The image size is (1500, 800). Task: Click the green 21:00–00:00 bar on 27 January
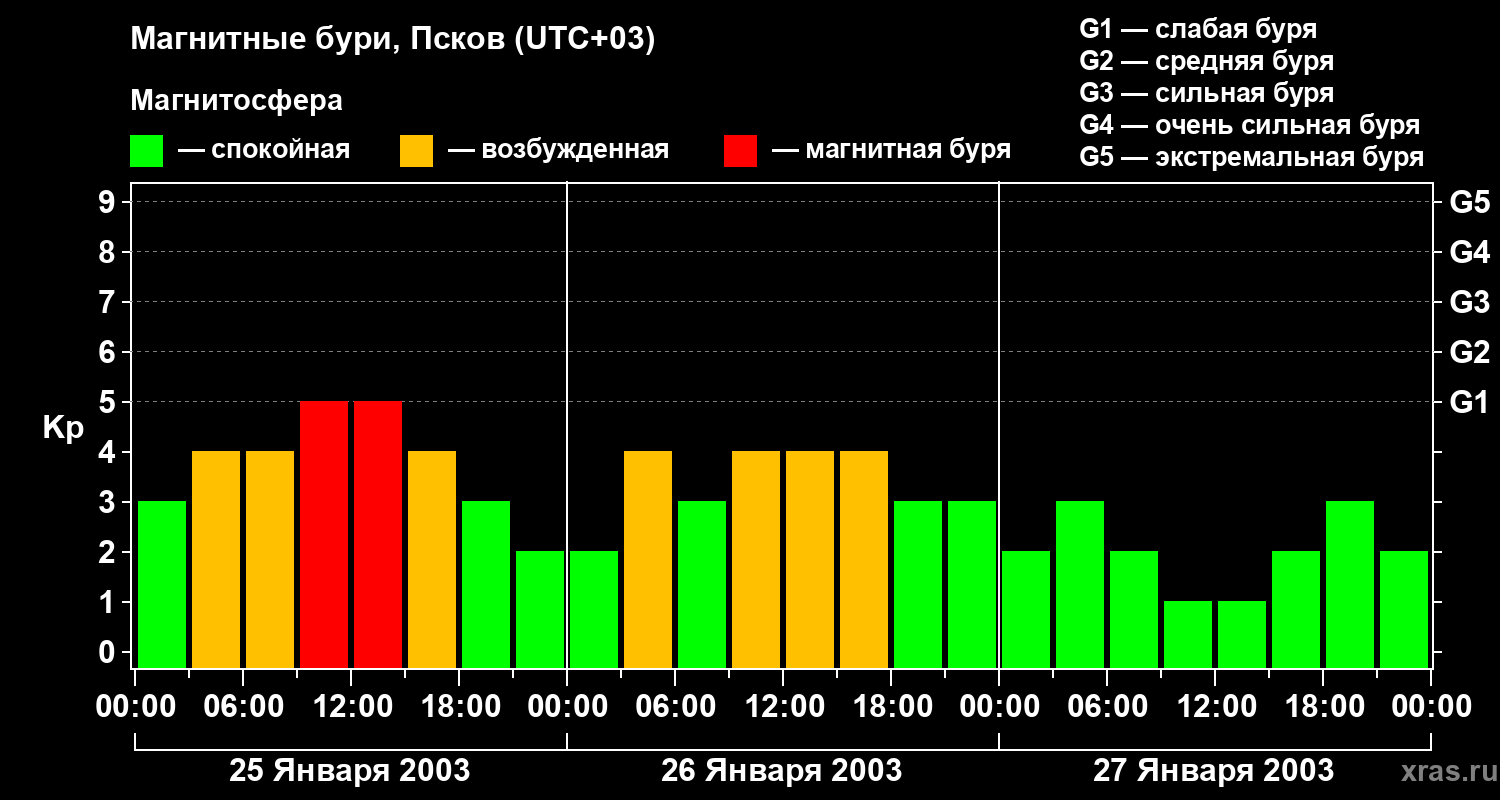pos(1404,609)
